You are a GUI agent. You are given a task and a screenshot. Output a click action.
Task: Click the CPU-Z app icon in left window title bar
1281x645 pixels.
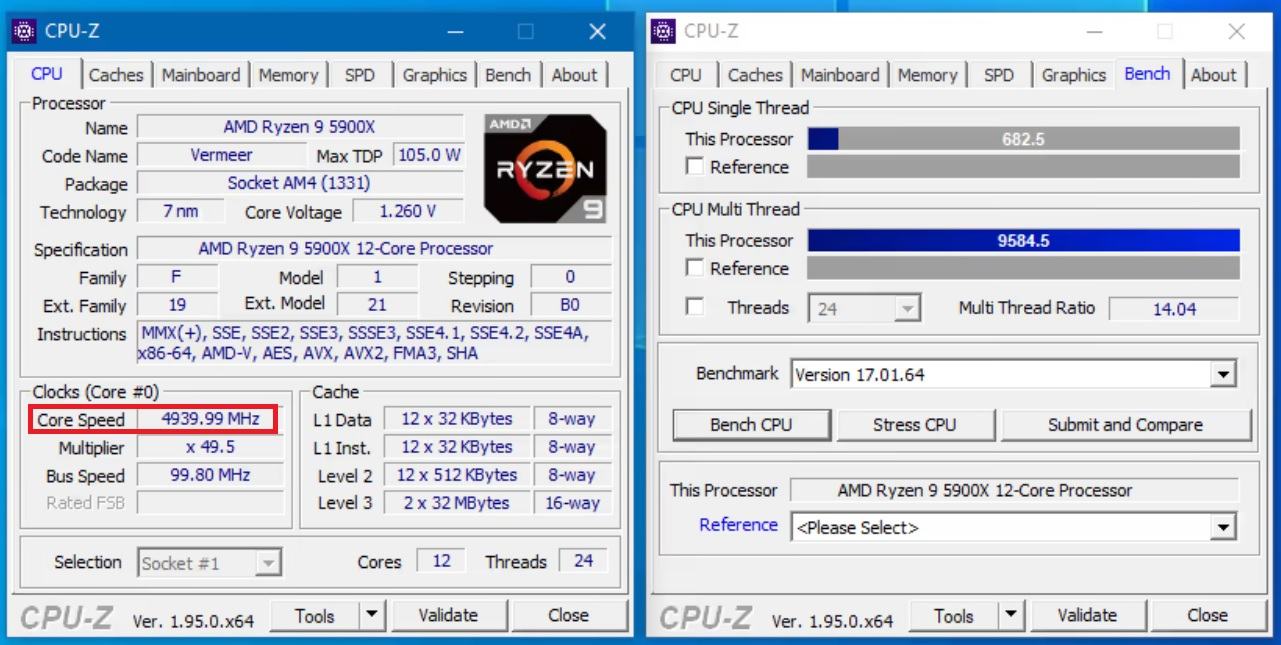[24, 31]
